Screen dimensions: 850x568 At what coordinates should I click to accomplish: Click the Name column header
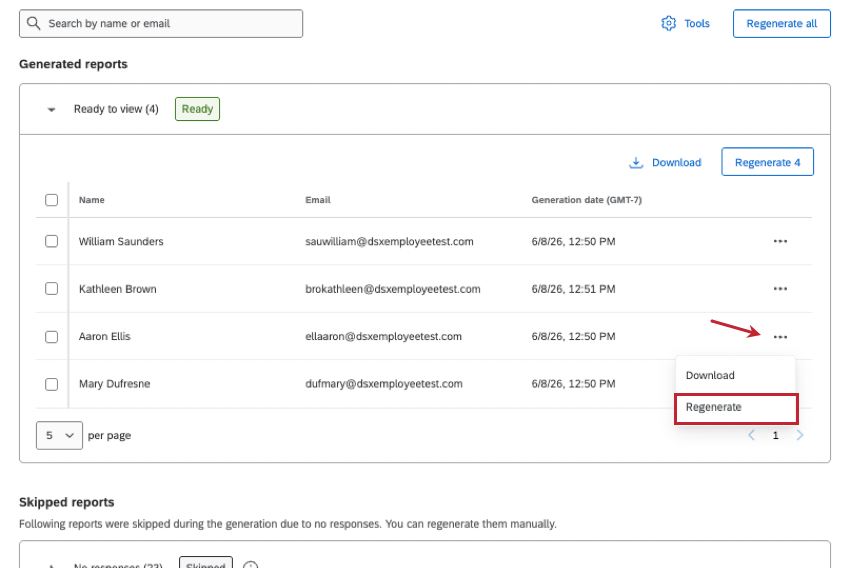pyautogui.click(x=92, y=200)
